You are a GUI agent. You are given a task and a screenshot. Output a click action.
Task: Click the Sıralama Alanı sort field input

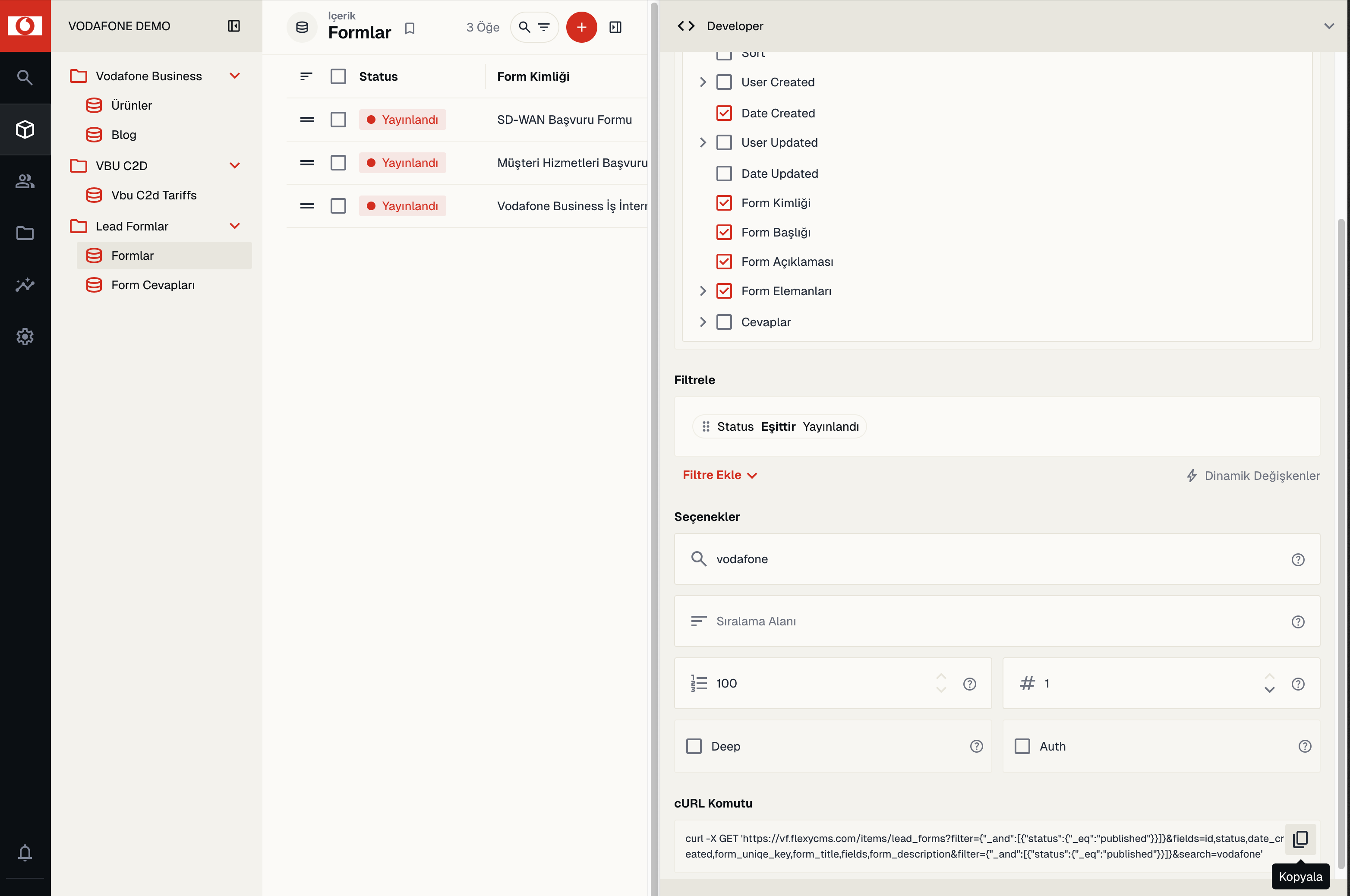click(x=997, y=621)
